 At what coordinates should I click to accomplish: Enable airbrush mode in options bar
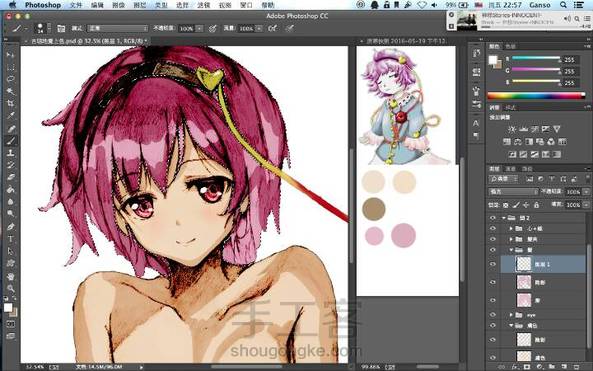point(272,28)
